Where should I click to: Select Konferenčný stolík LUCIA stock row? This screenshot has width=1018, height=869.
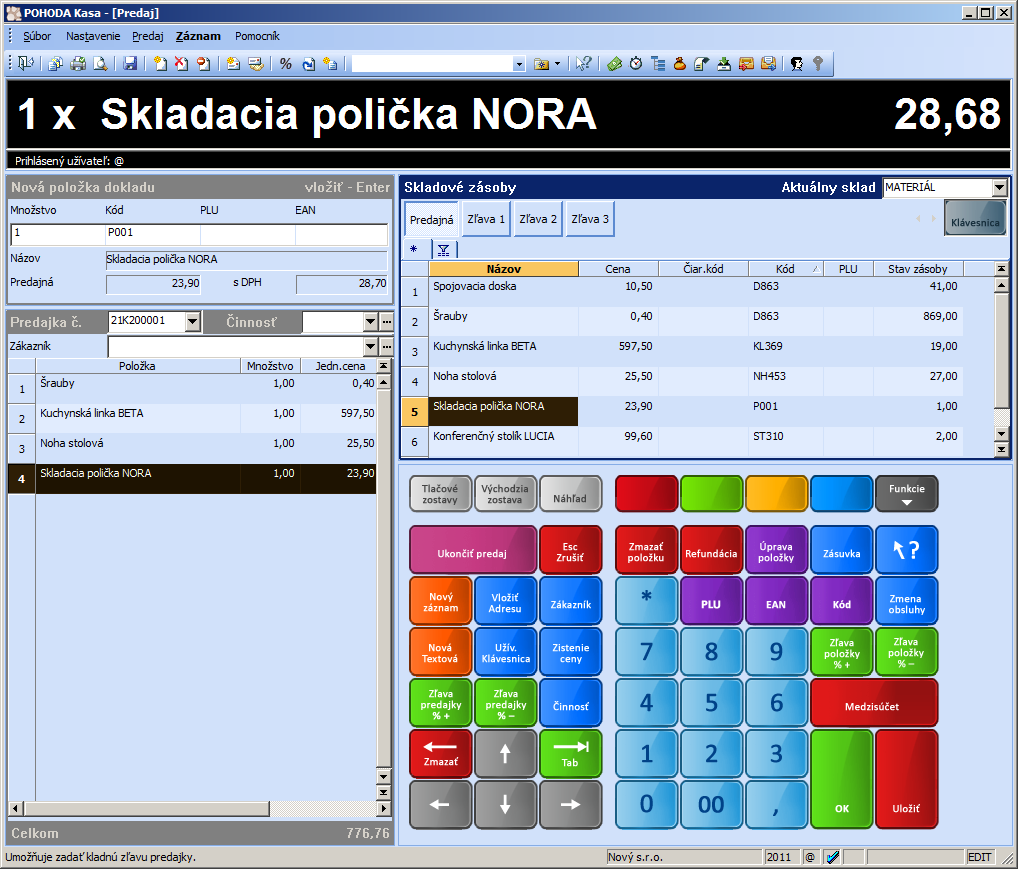682,442
